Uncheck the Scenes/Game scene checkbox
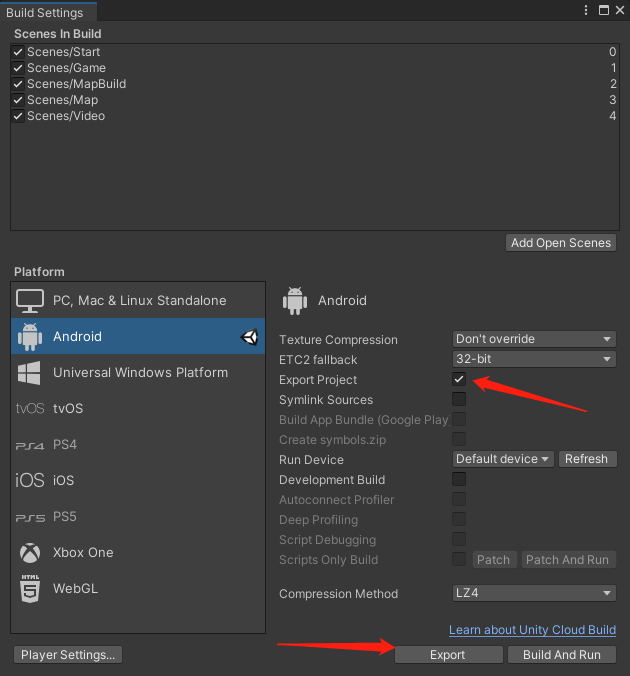This screenshot has height=676, width=630. click(x=18, y=68)
